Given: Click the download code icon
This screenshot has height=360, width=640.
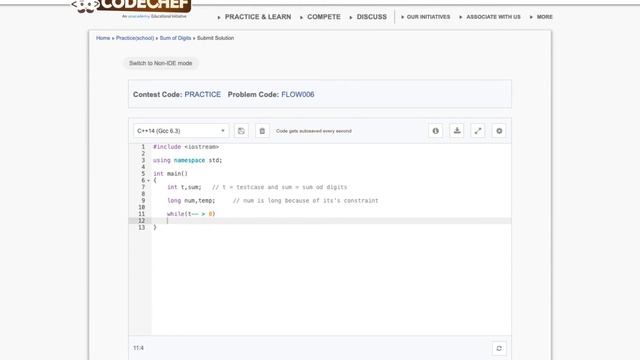Looking at the screenshot, I should click(x=457, y=131).
